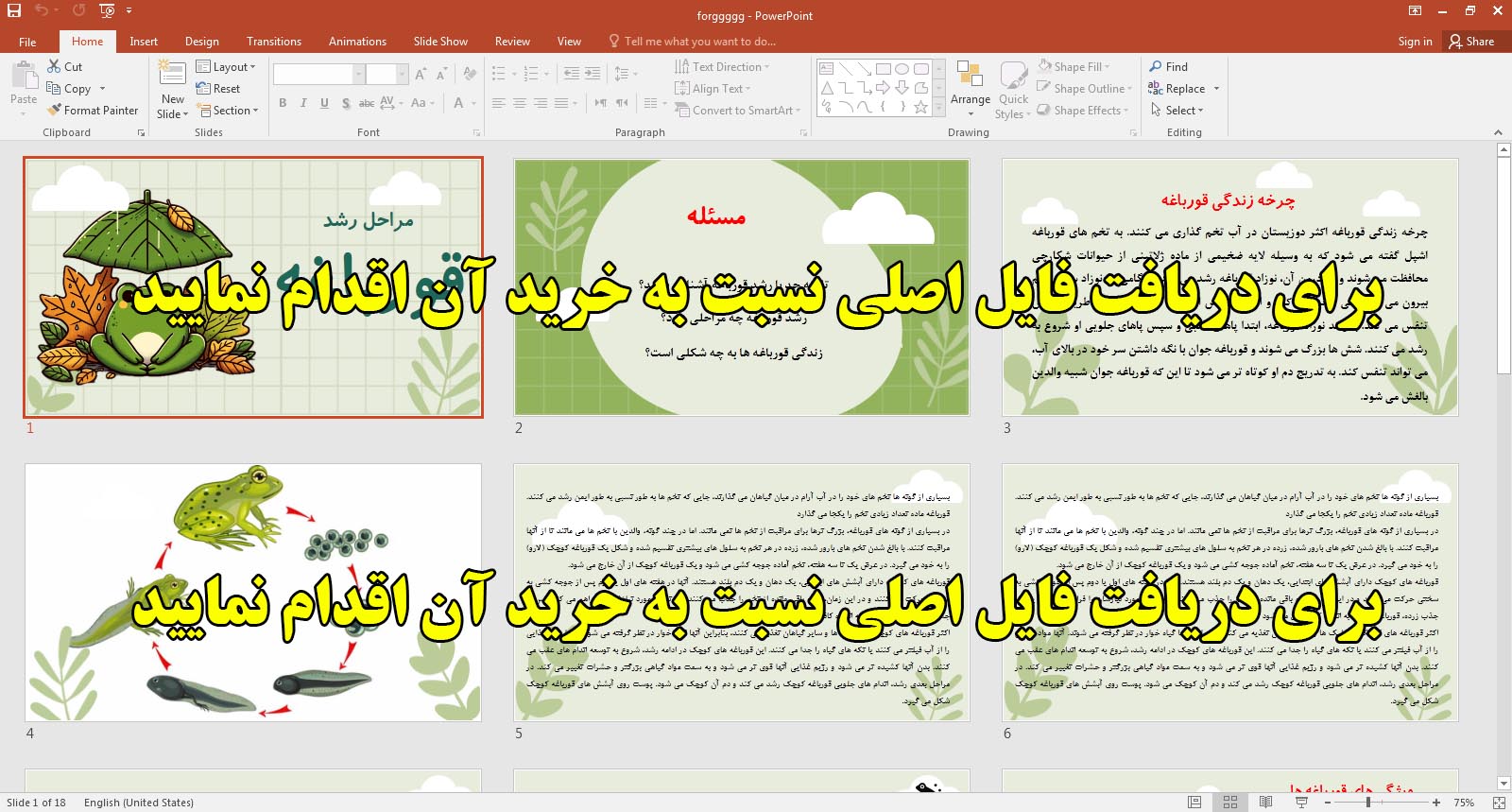Open the Select dropdown in Editing

click(1177, 110)
